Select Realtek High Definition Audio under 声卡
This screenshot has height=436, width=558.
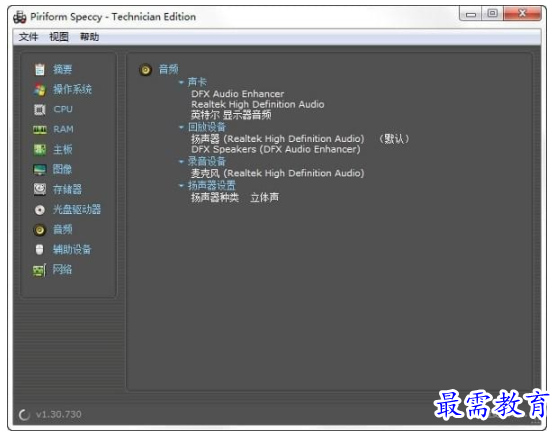(x=258, y=105)
